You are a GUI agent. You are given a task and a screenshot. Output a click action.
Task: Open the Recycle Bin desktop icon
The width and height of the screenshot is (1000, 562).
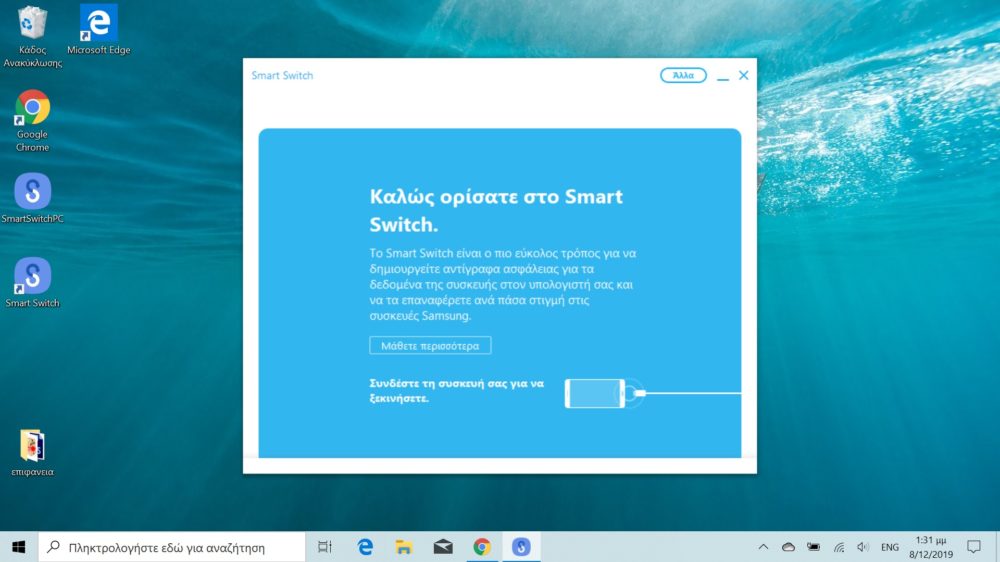pos(32,24)
